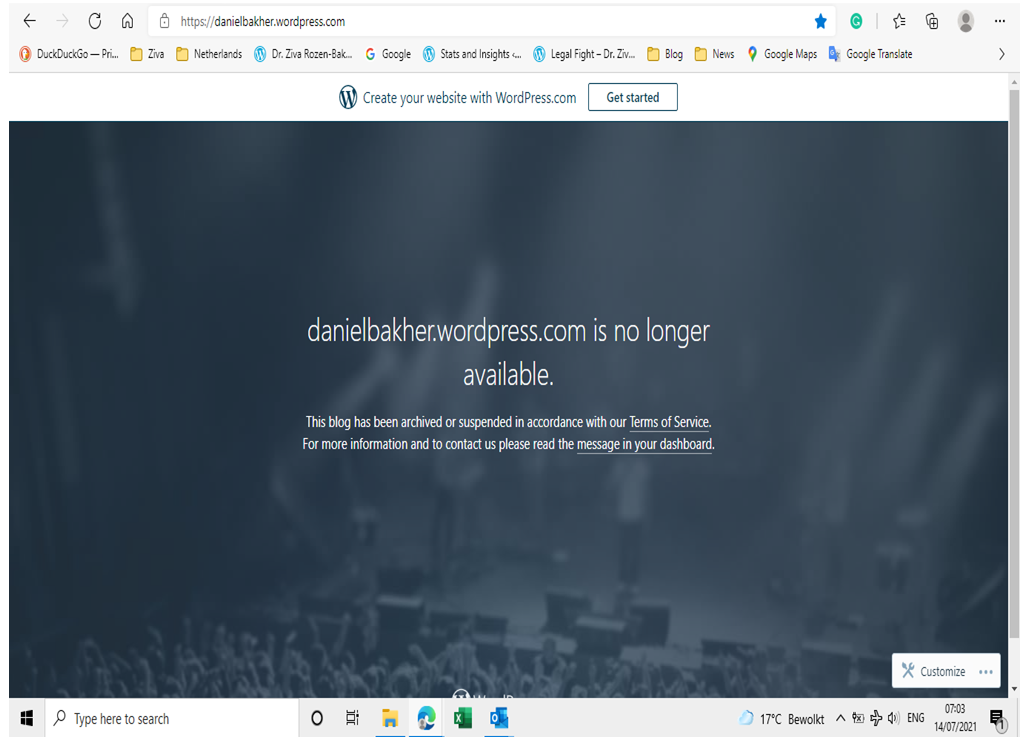Open Outlook from the taskbar
The image size is (1027, 745).
click(x=499, y=718)
